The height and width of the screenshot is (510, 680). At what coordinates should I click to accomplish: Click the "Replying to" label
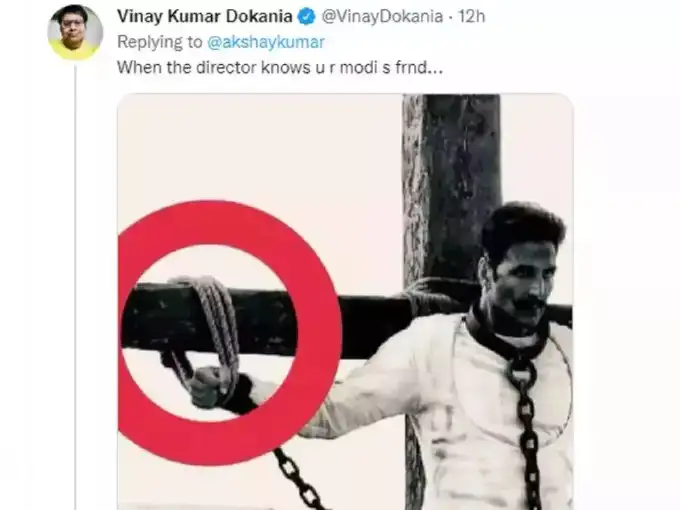160,43
